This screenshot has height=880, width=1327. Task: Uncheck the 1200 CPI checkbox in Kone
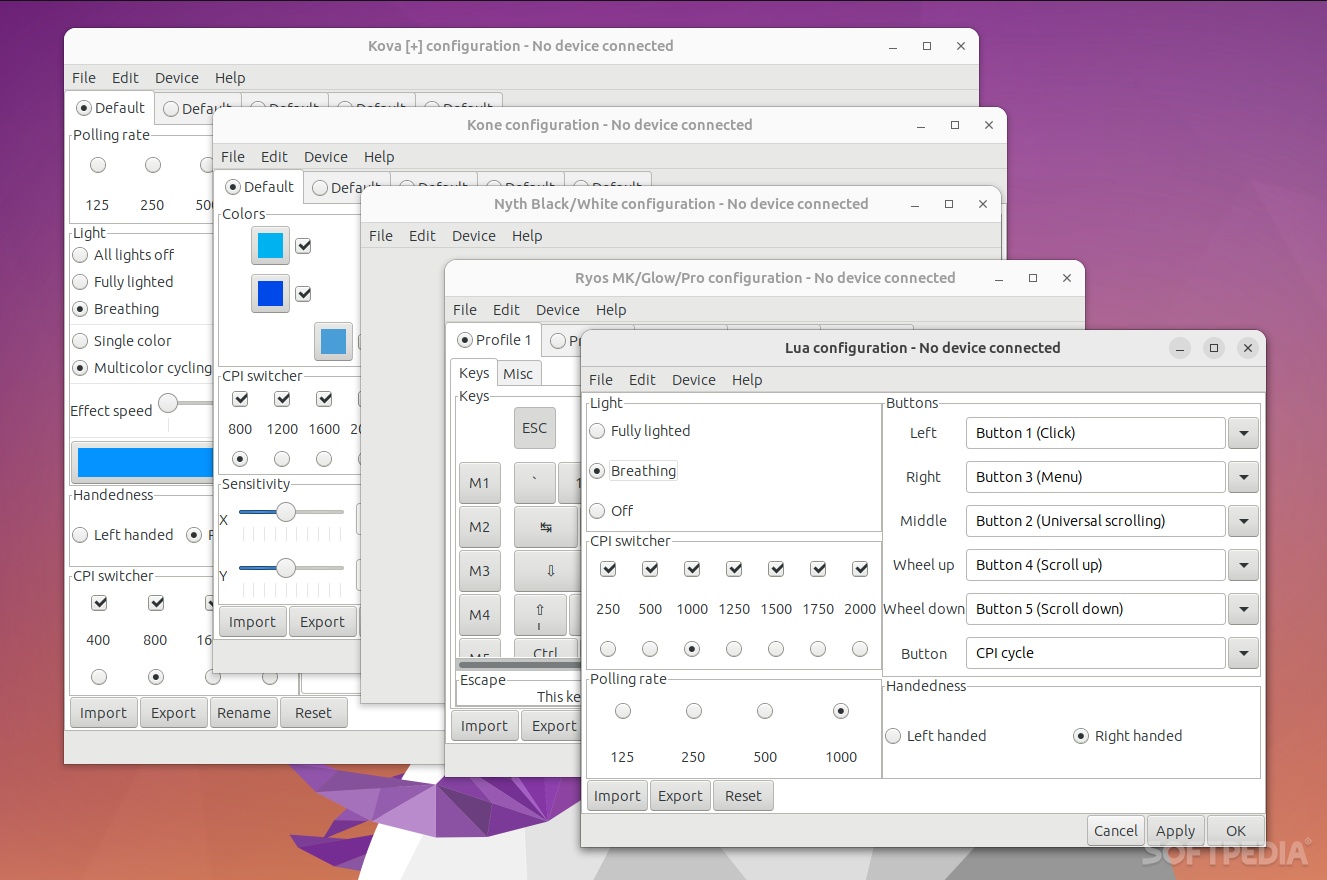point(282,399)
